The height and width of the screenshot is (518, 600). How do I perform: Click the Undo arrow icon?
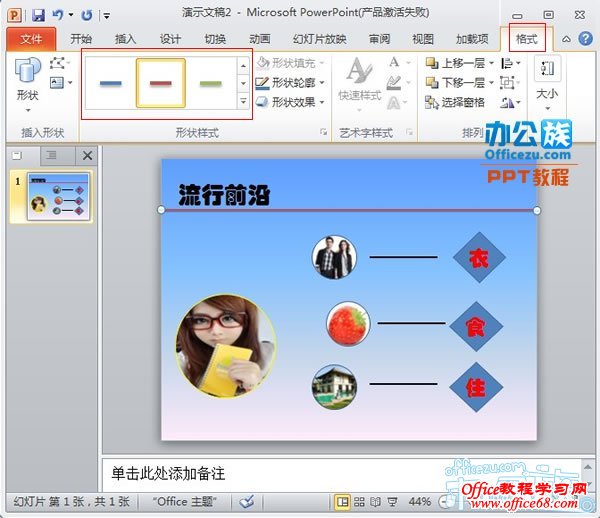pyautogui.click(x=58, y=15)
